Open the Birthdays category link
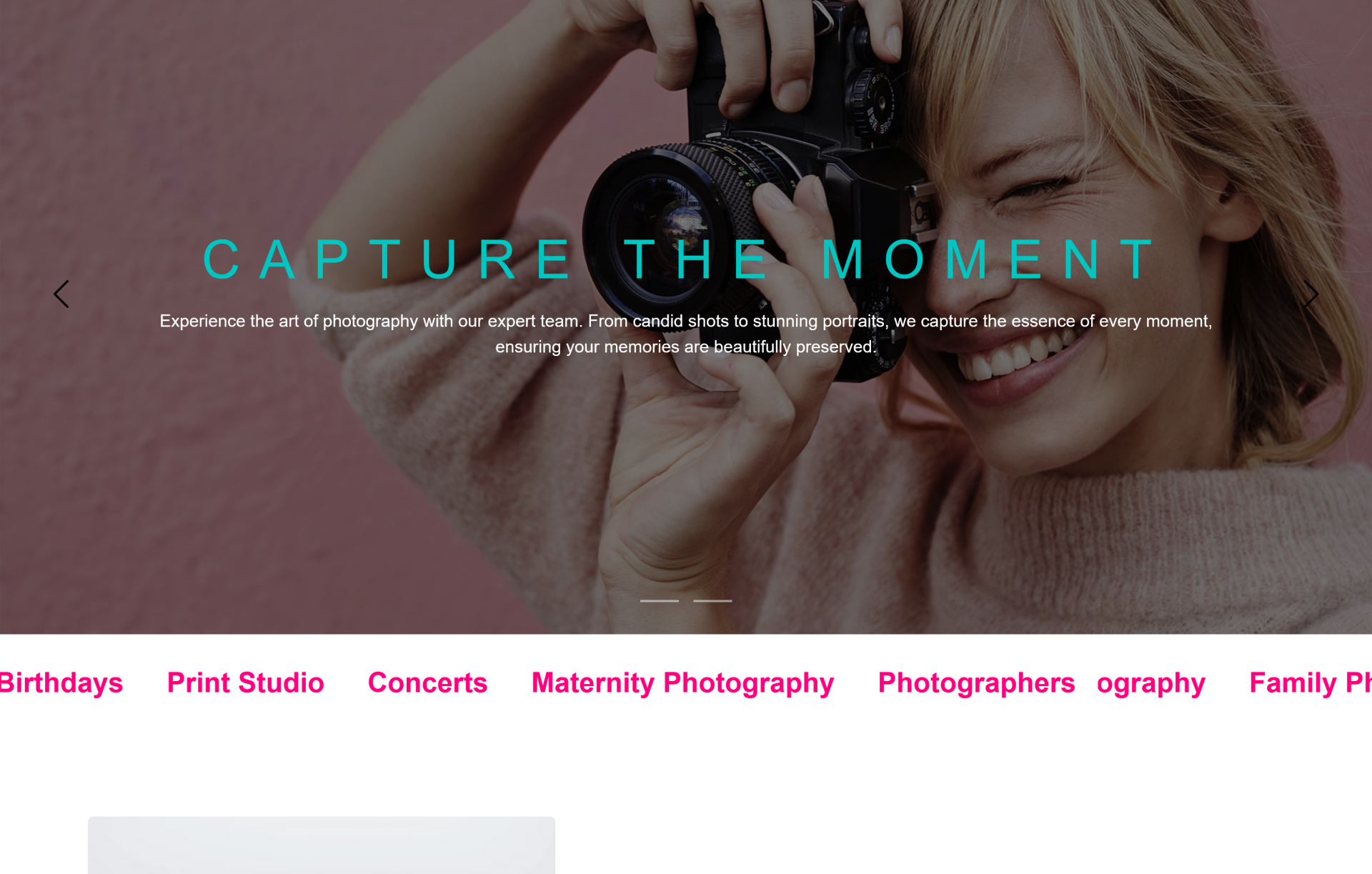Image resolution: width=1372 pixels, height=874 pixels. coord(61,682)
